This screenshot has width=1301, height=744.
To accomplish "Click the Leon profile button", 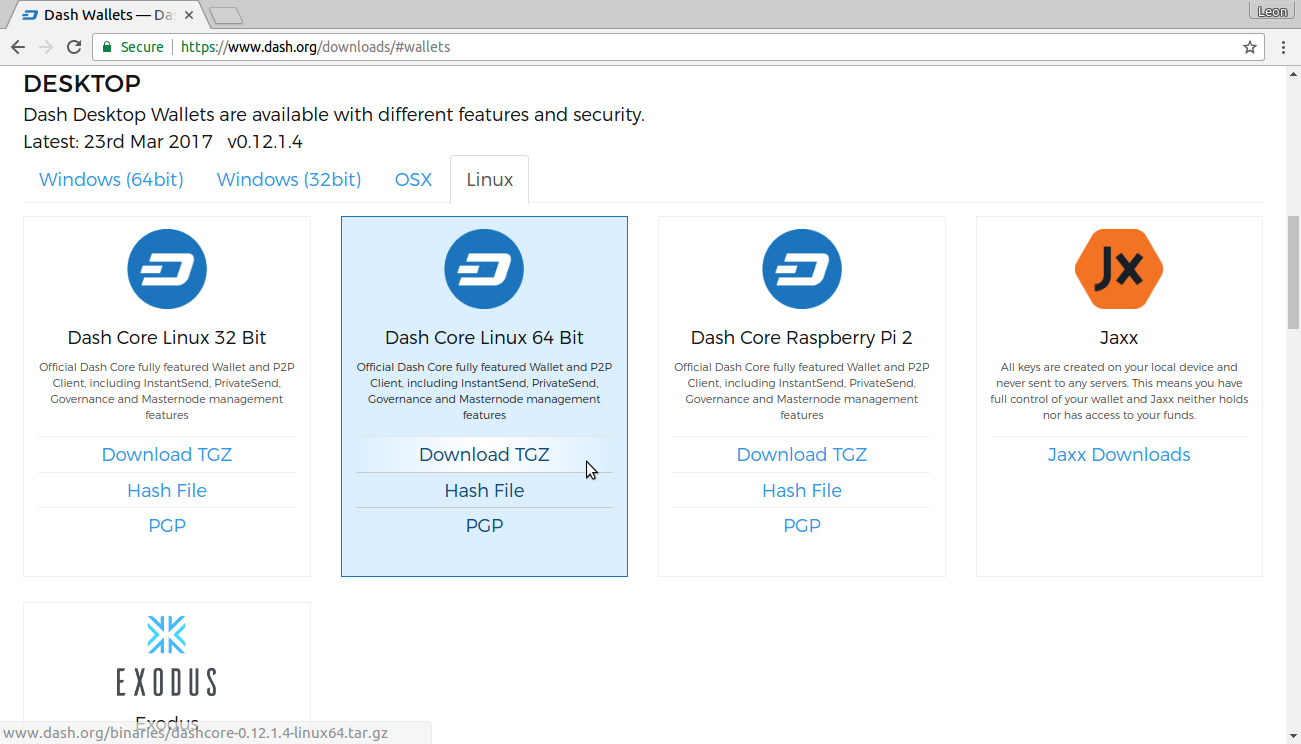I will (1272, 11).
